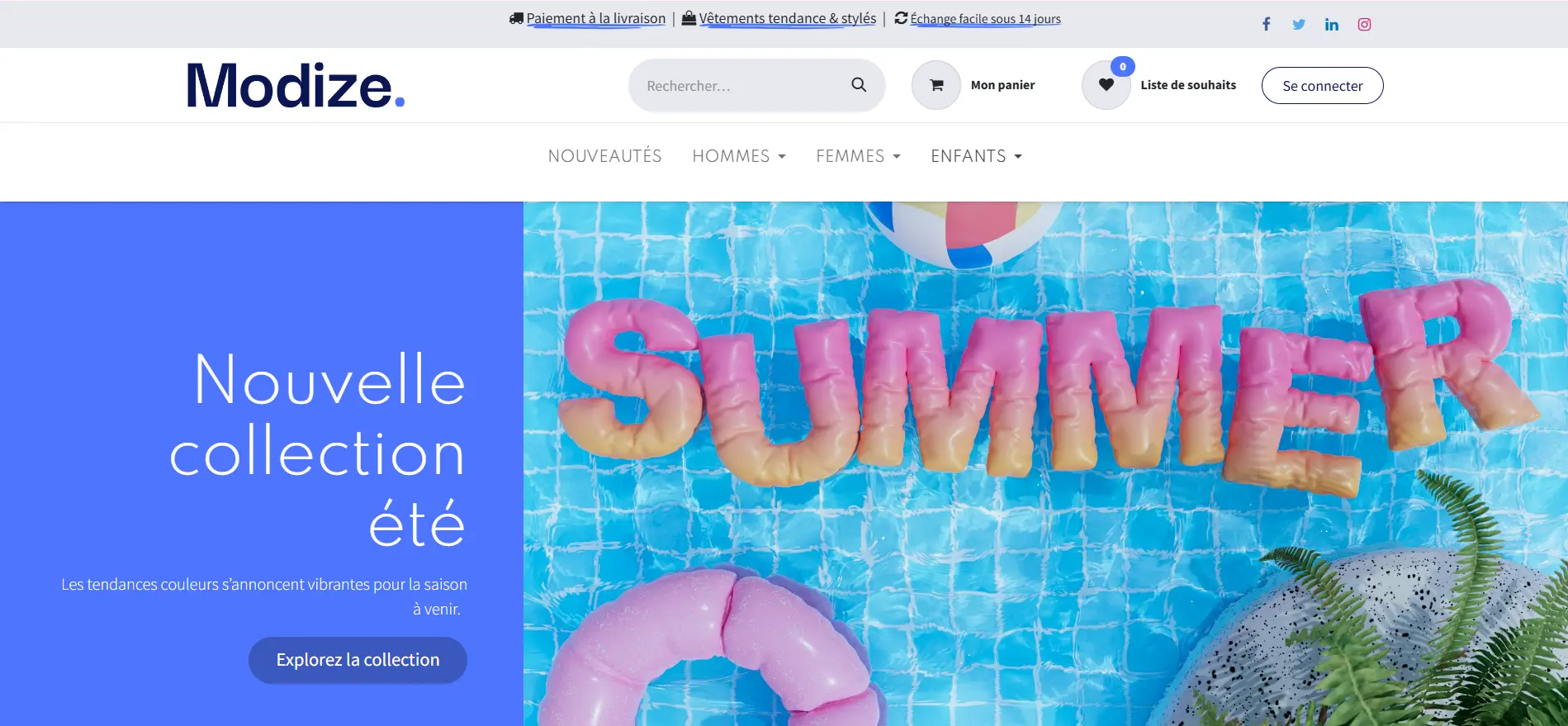Expand the ENFANTS dropdown menu
The image size is (1568, 726).
click(x=976, y=156)
